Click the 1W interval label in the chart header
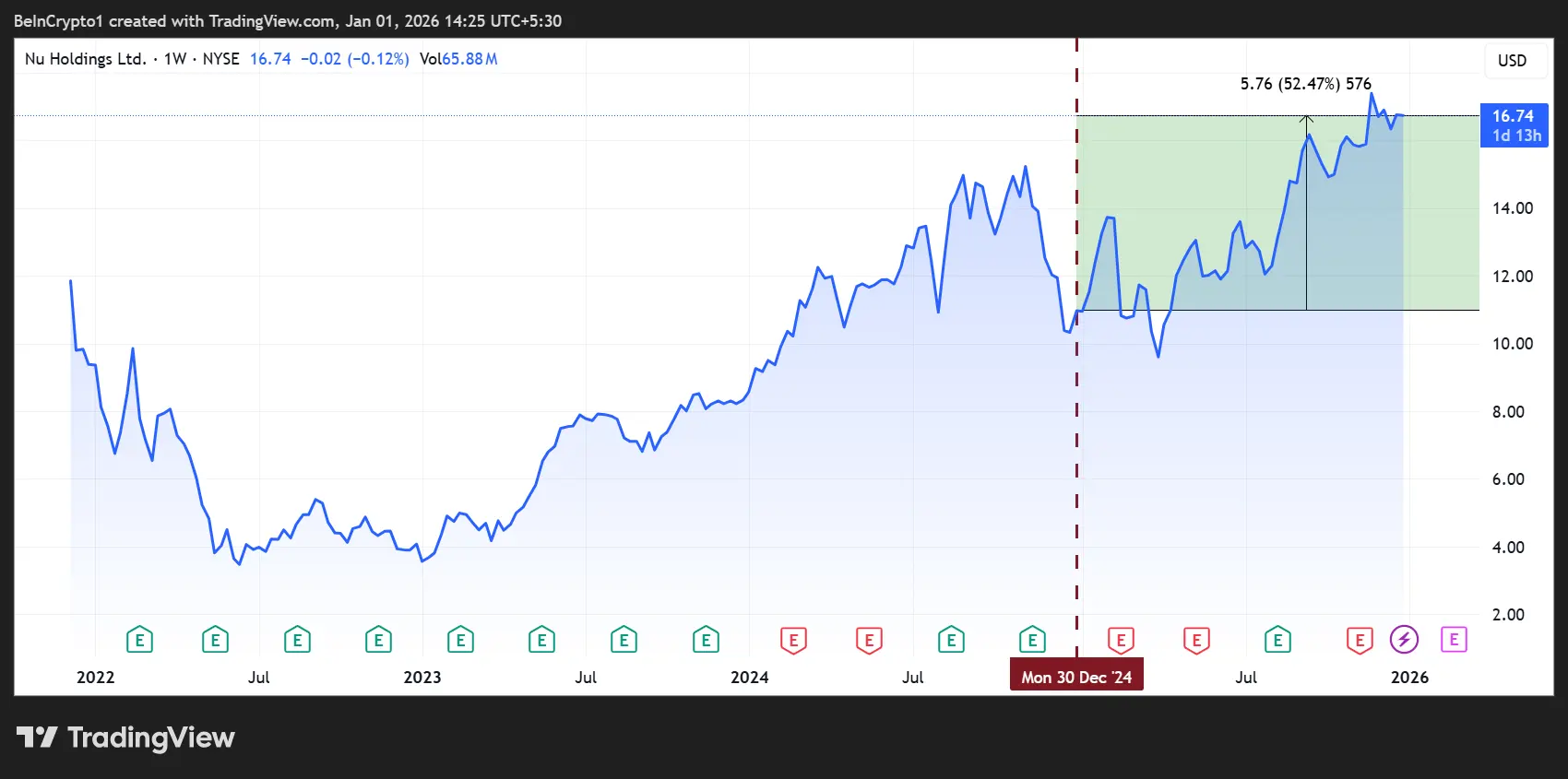 (175, 59)
